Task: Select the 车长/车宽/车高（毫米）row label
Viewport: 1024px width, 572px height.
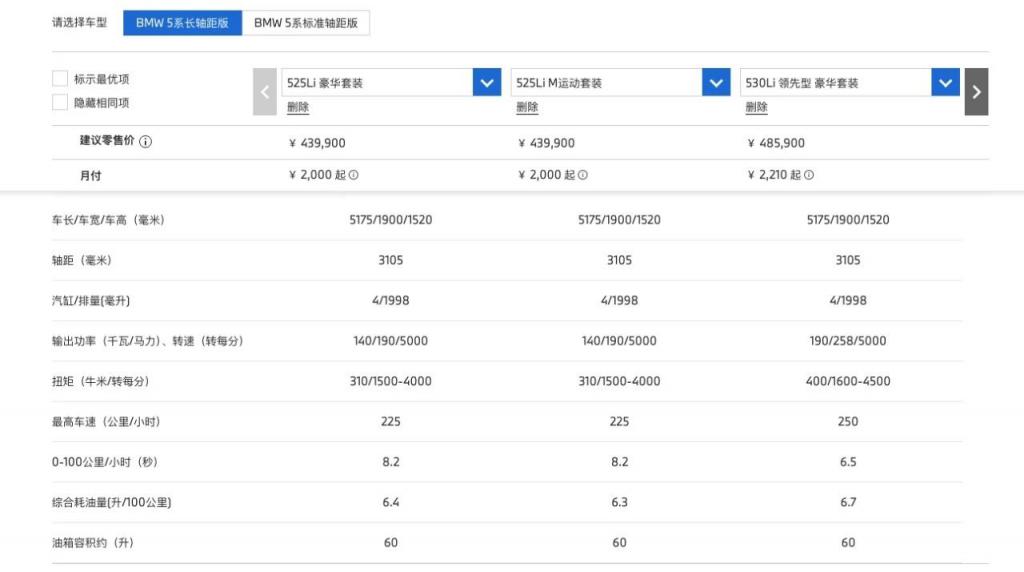Action: pos(108,220)
